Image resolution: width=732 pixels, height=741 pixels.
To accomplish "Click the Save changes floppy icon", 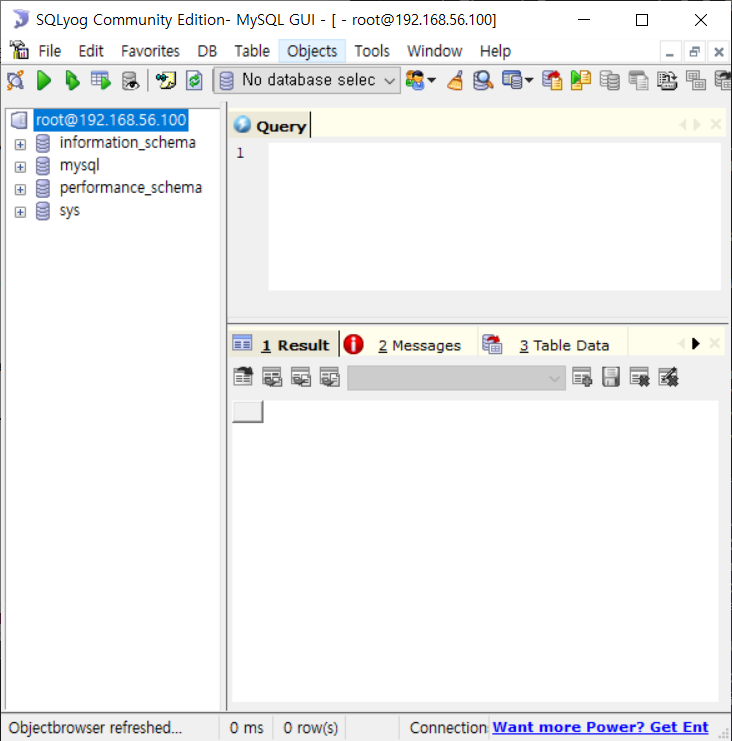I will pyautogui.click(x=611, y=377).
